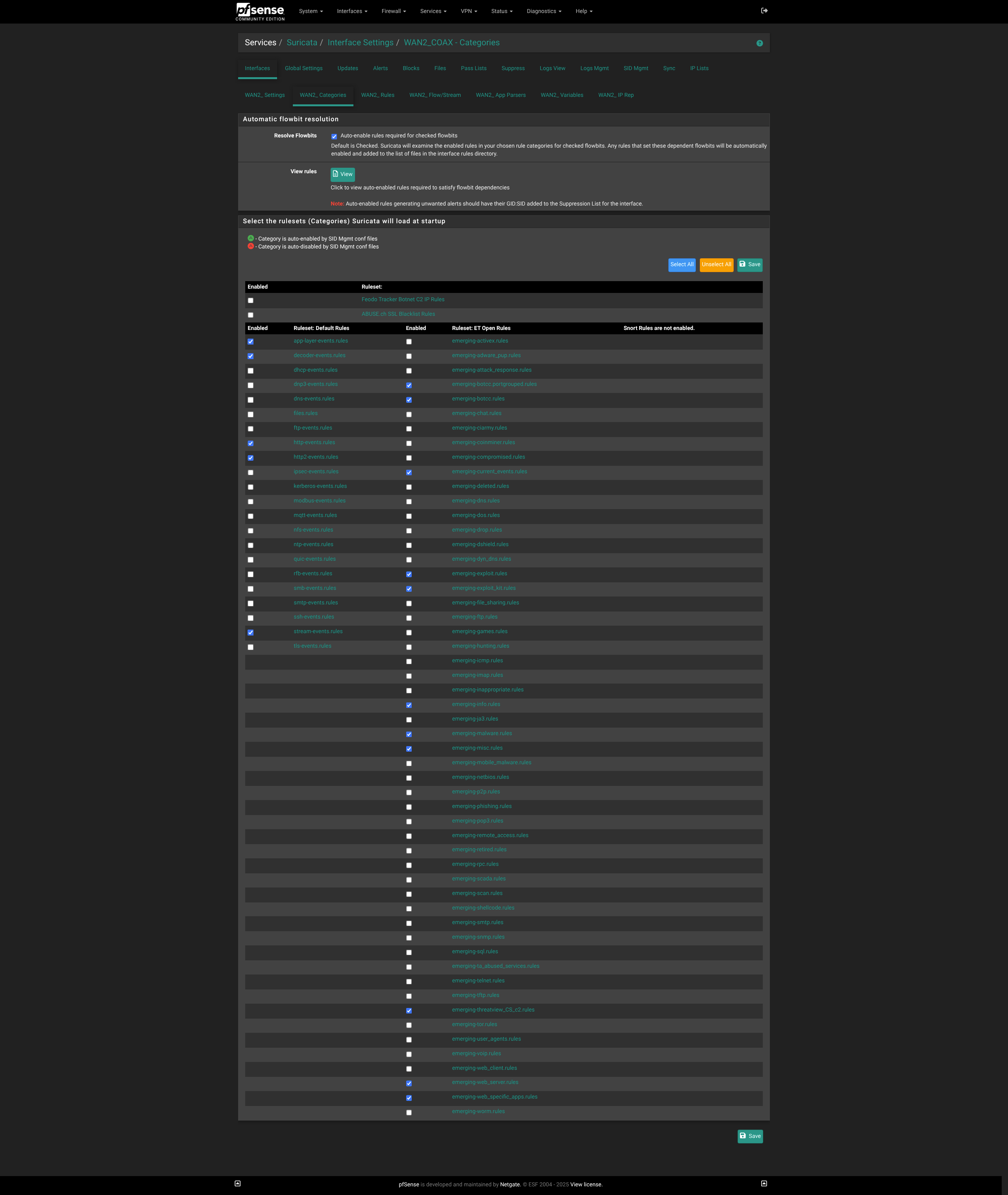Check emerging-dos.rules checkbox
Image resolution: width=1008 pixels, height=1195 pixels.
point(409,517)
